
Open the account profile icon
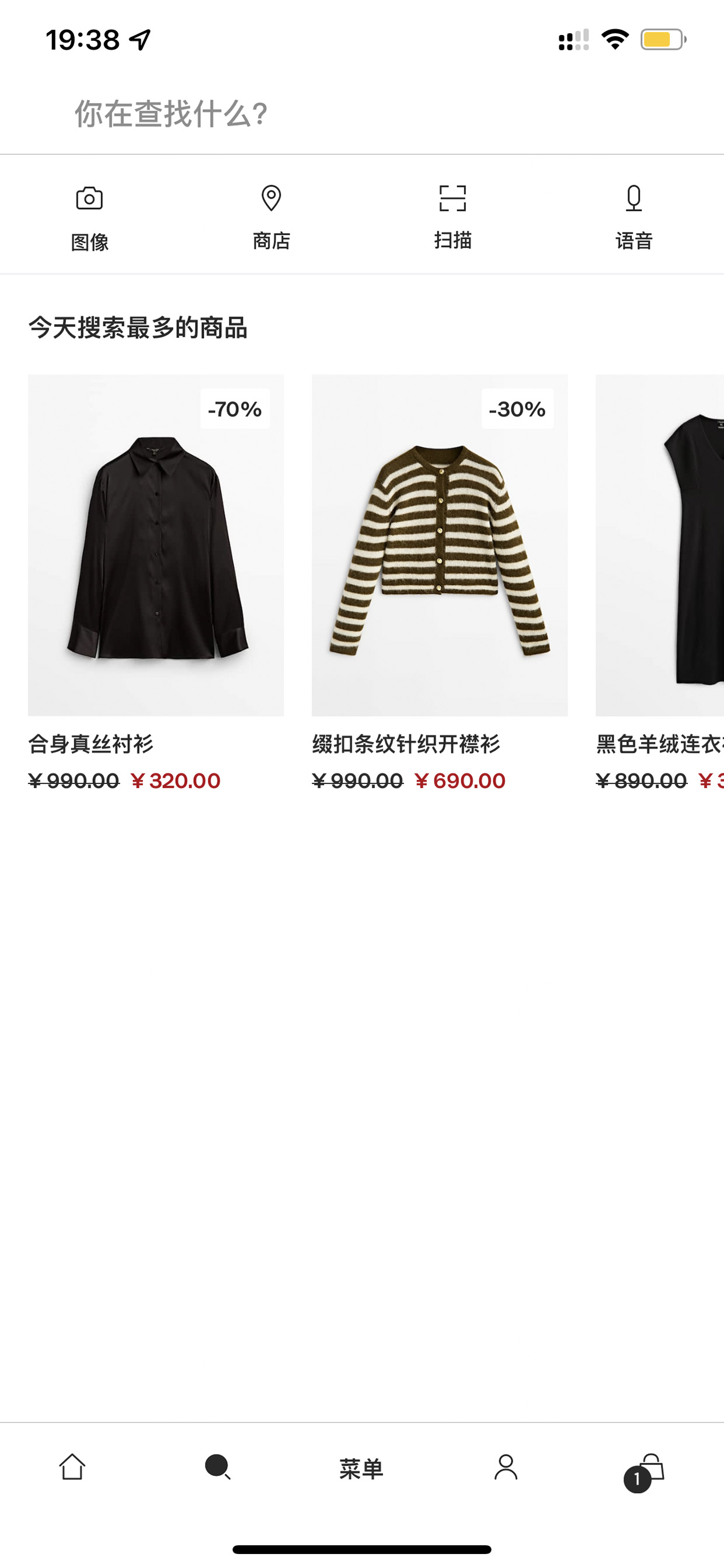click(506, 1467)
